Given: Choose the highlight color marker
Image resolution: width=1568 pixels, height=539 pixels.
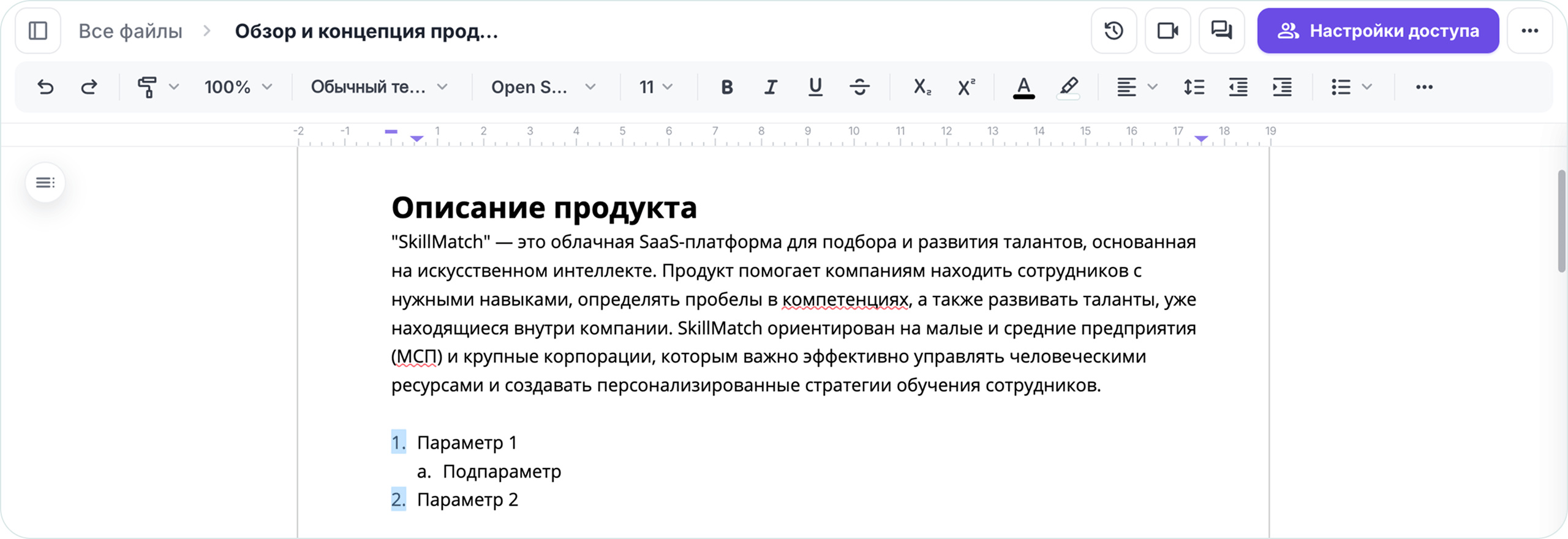Looking at the screenshot, I should pos(1068,87).
